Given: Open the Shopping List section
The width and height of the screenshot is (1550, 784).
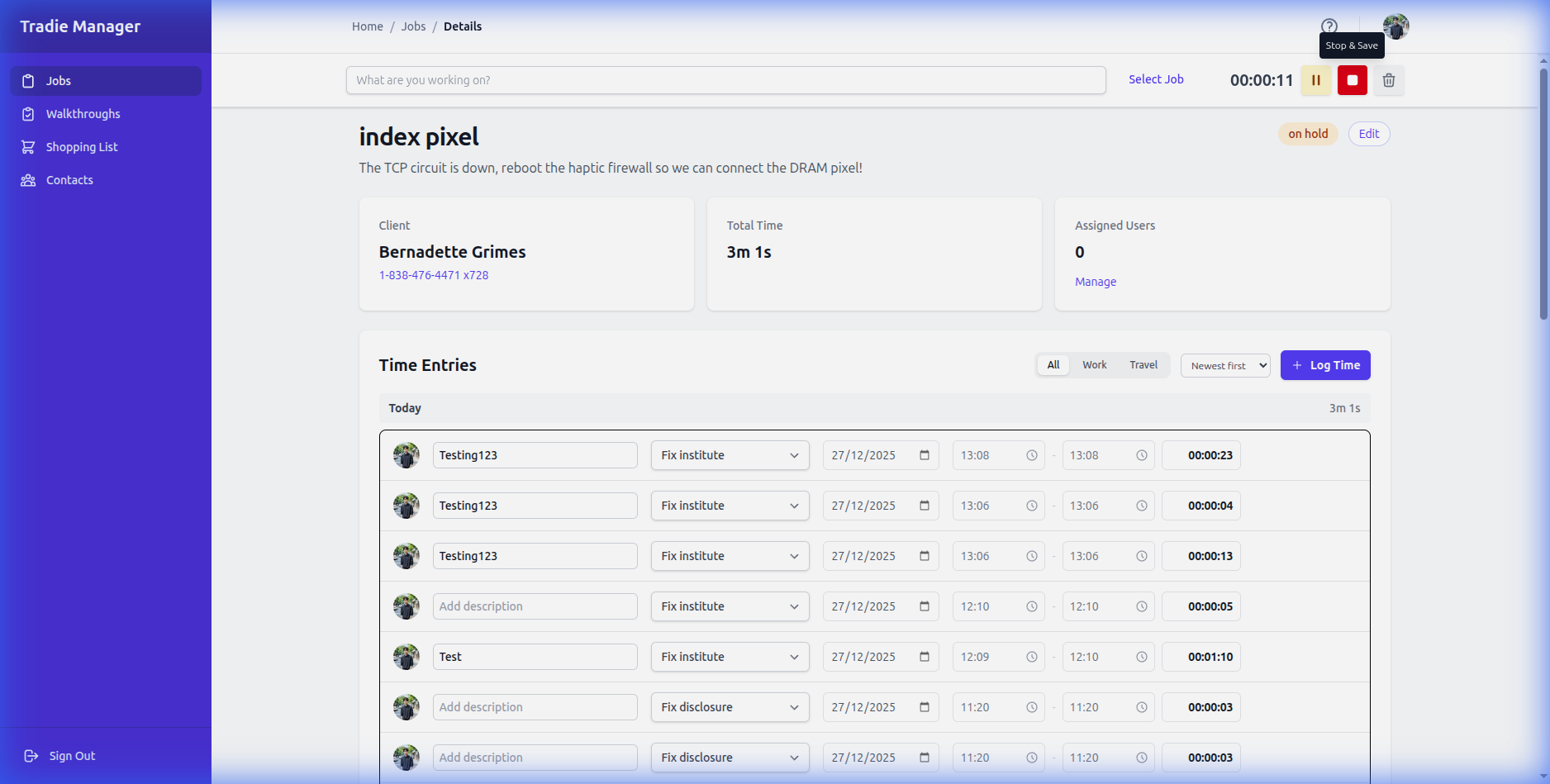Looking at the screenshot, I should click(81, 146).
